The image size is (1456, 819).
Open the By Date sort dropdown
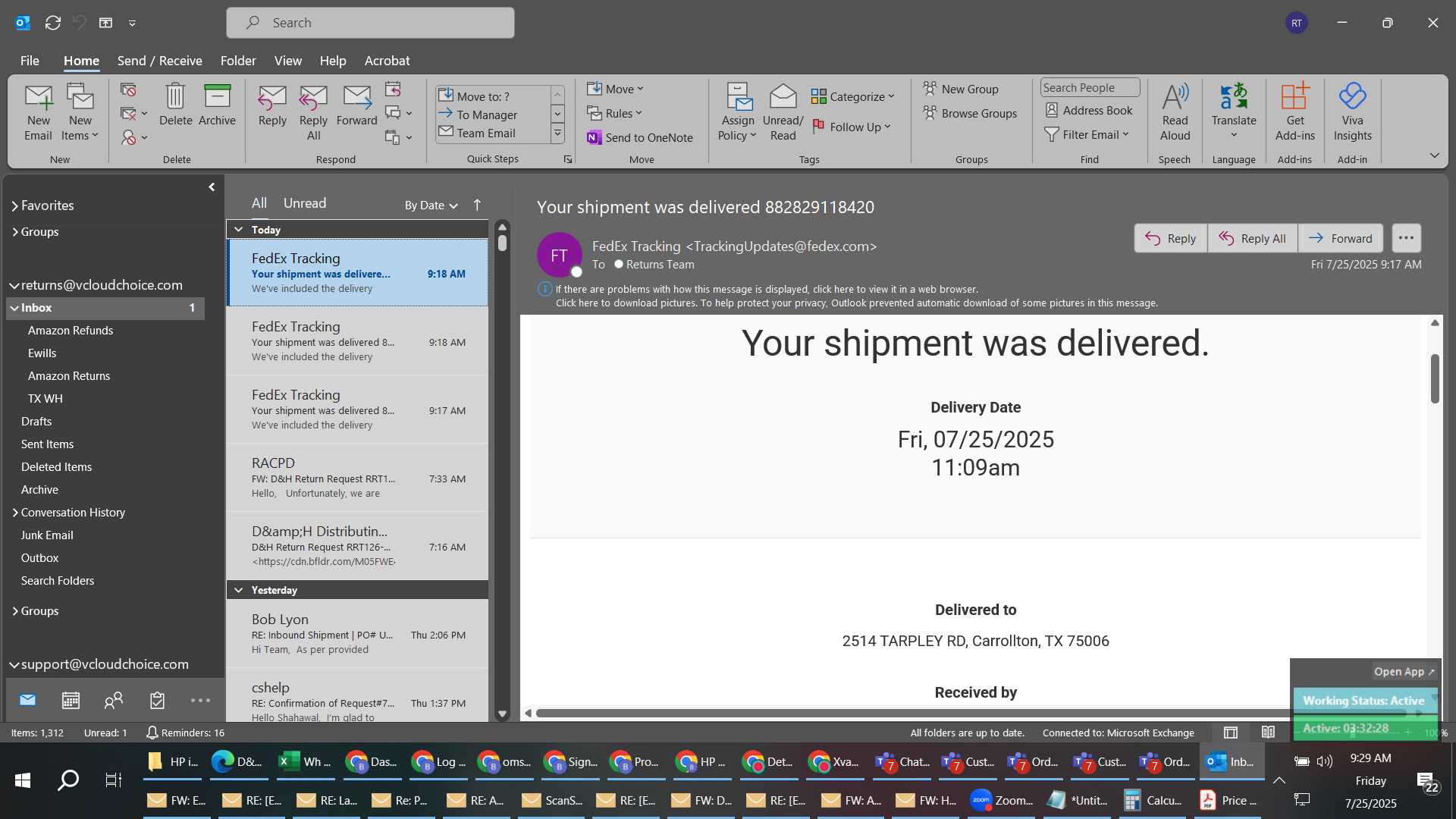pos(431,205)
